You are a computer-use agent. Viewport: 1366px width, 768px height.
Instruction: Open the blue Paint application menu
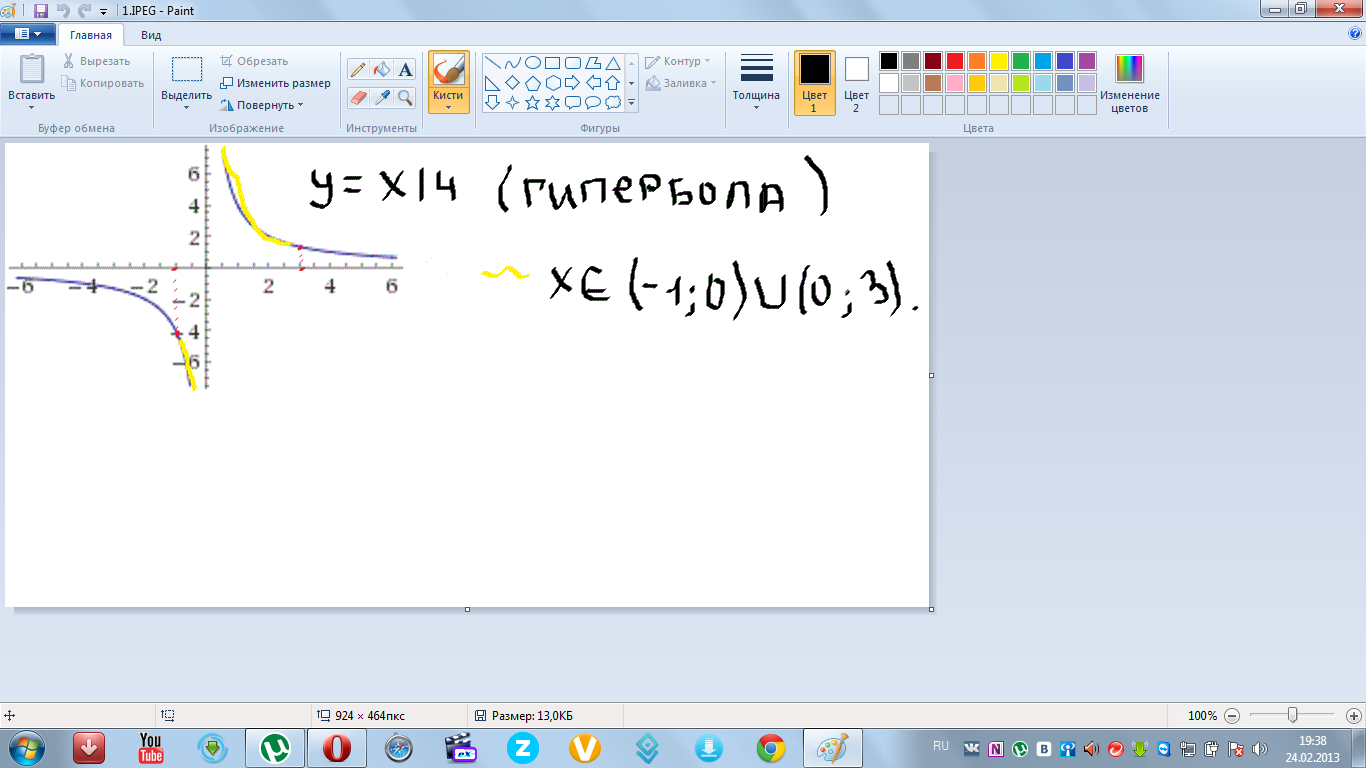pos(27,33)
